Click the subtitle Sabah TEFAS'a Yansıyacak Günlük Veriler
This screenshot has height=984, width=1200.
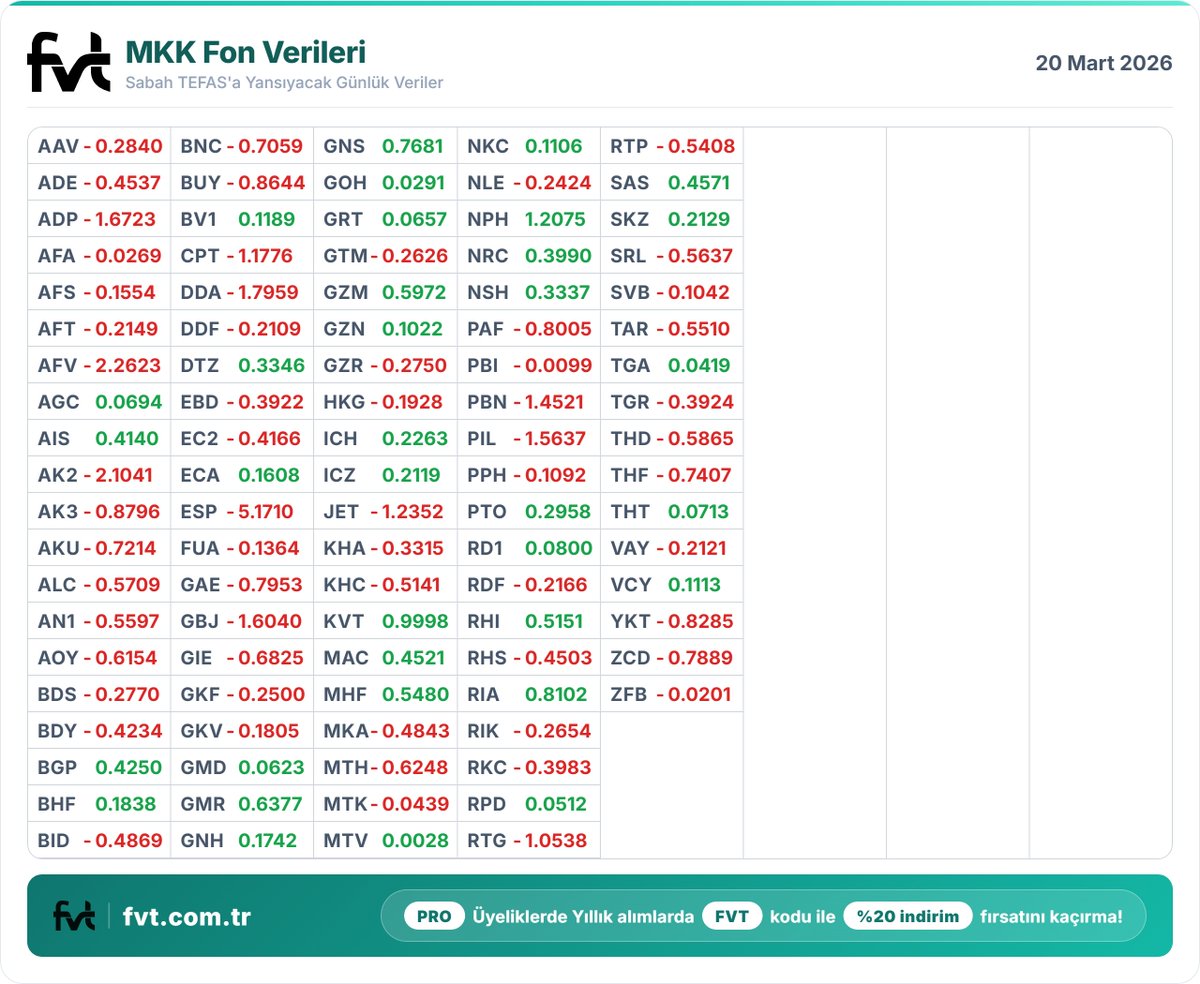pos(284,82)
